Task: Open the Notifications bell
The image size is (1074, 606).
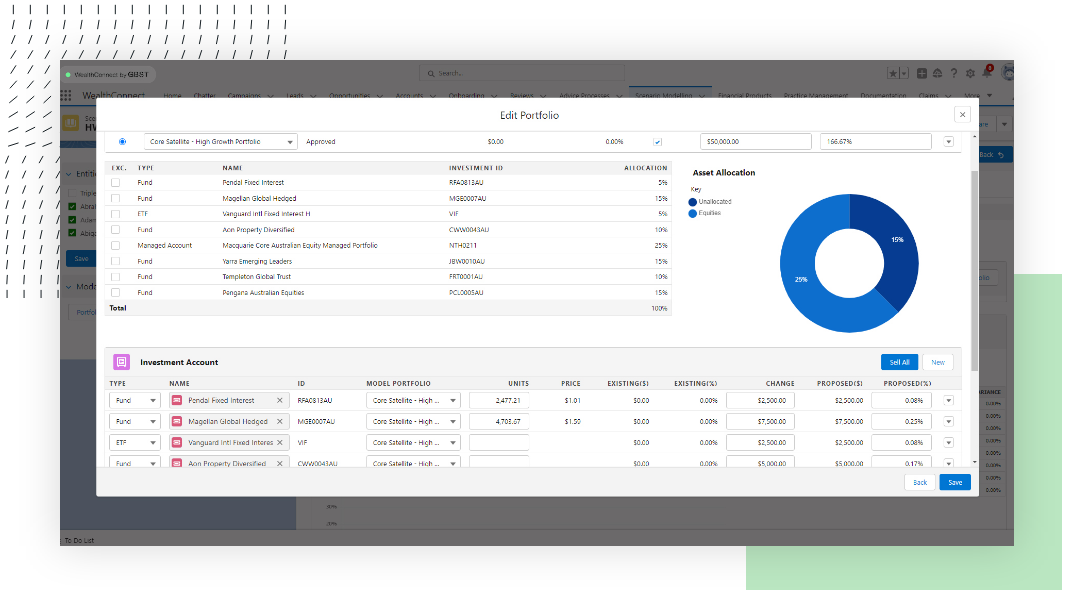Action: pos(987,73)
